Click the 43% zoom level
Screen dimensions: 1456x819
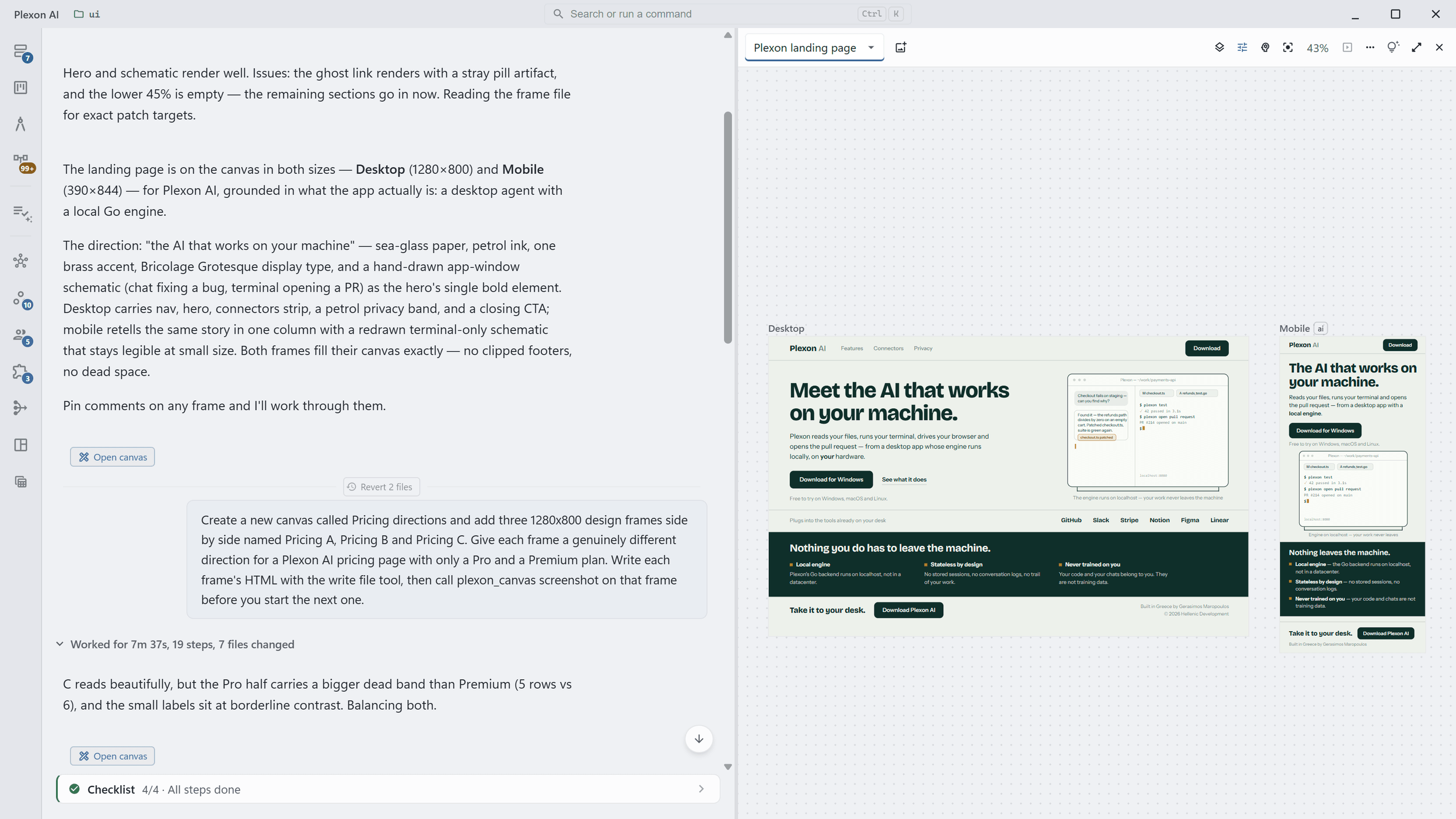tap(1317, 48)
